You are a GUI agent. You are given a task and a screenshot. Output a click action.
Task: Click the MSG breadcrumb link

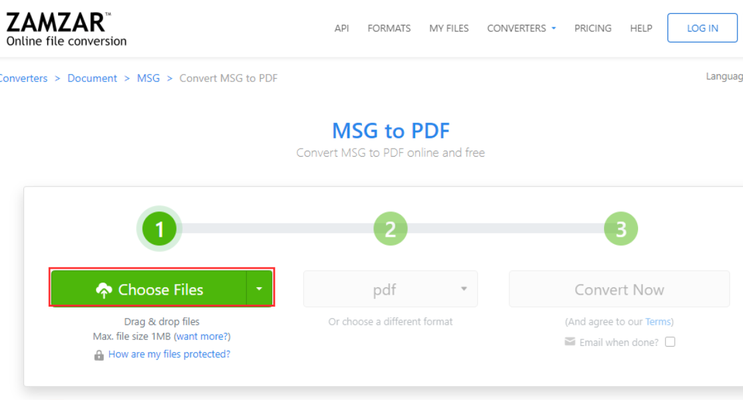(148, 78)
